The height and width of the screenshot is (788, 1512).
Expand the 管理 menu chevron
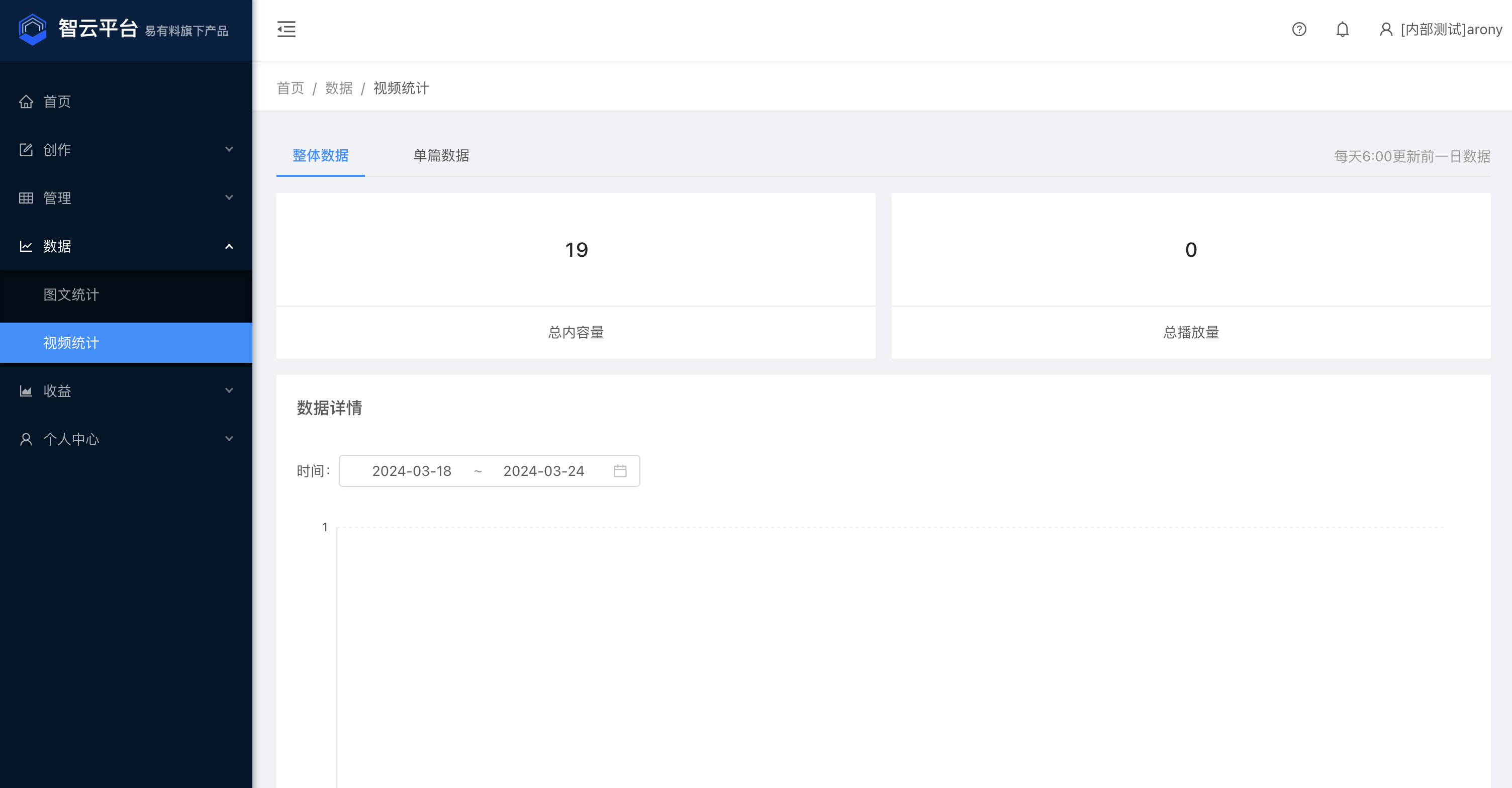230,197
